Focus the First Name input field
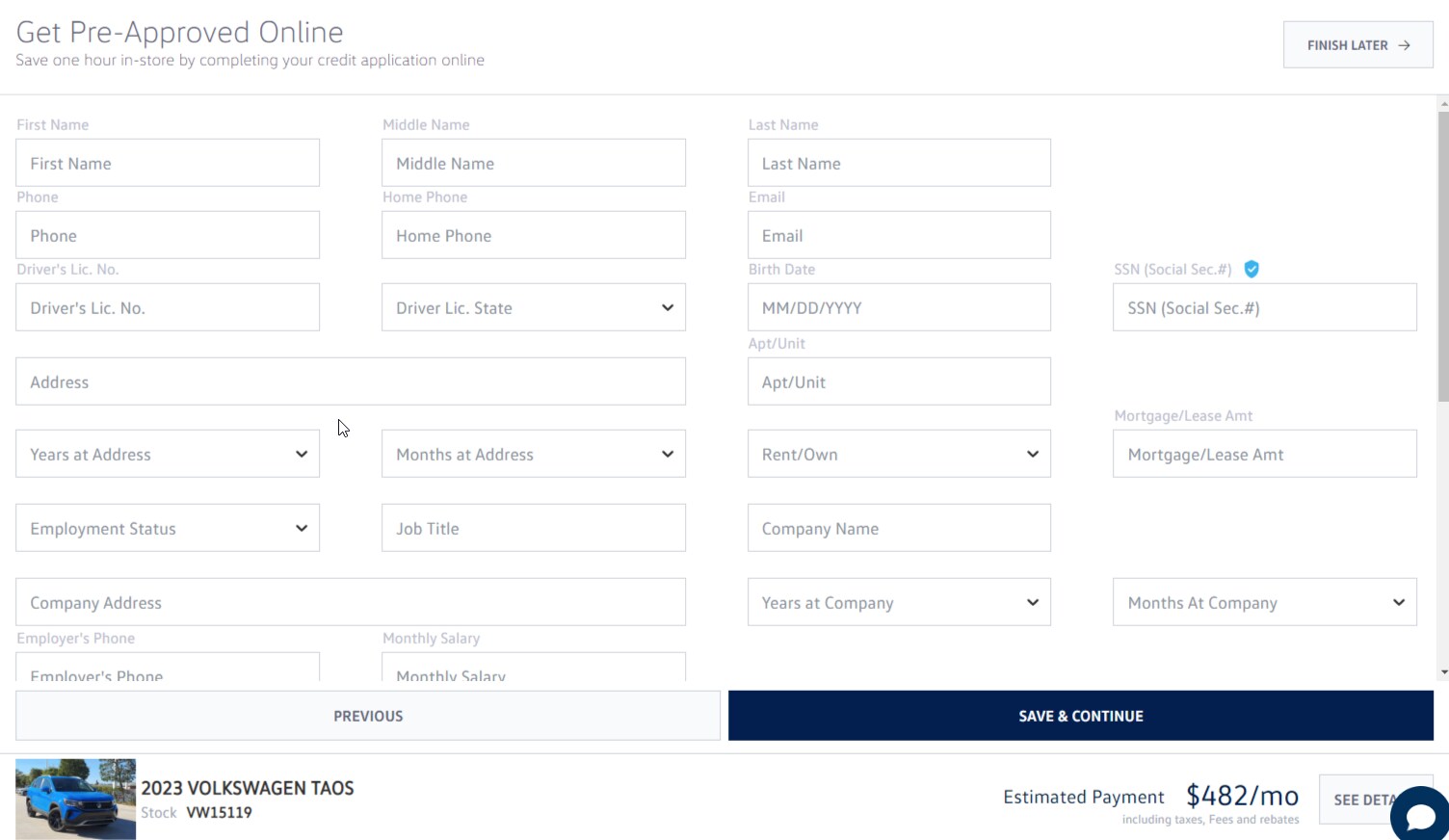The height and width of the screenshot is (840, 1449). [x=168, y=164]
